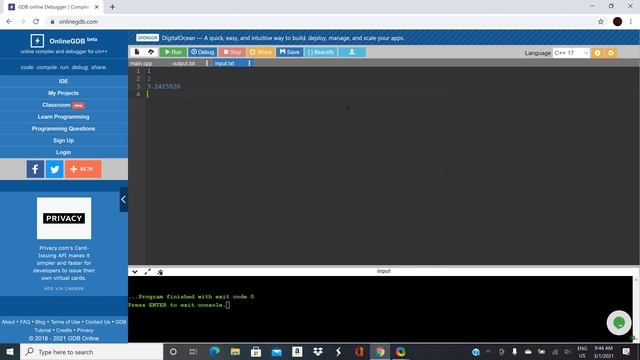Screen dimensions: 640x360
Task: Open the FAQ footer link
Action: click(x=25, y=322)
